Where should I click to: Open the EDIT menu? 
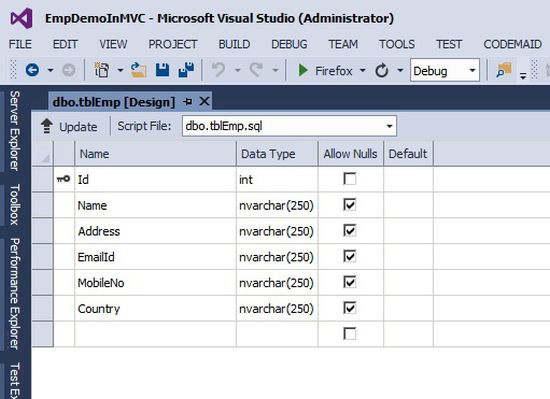65,44
